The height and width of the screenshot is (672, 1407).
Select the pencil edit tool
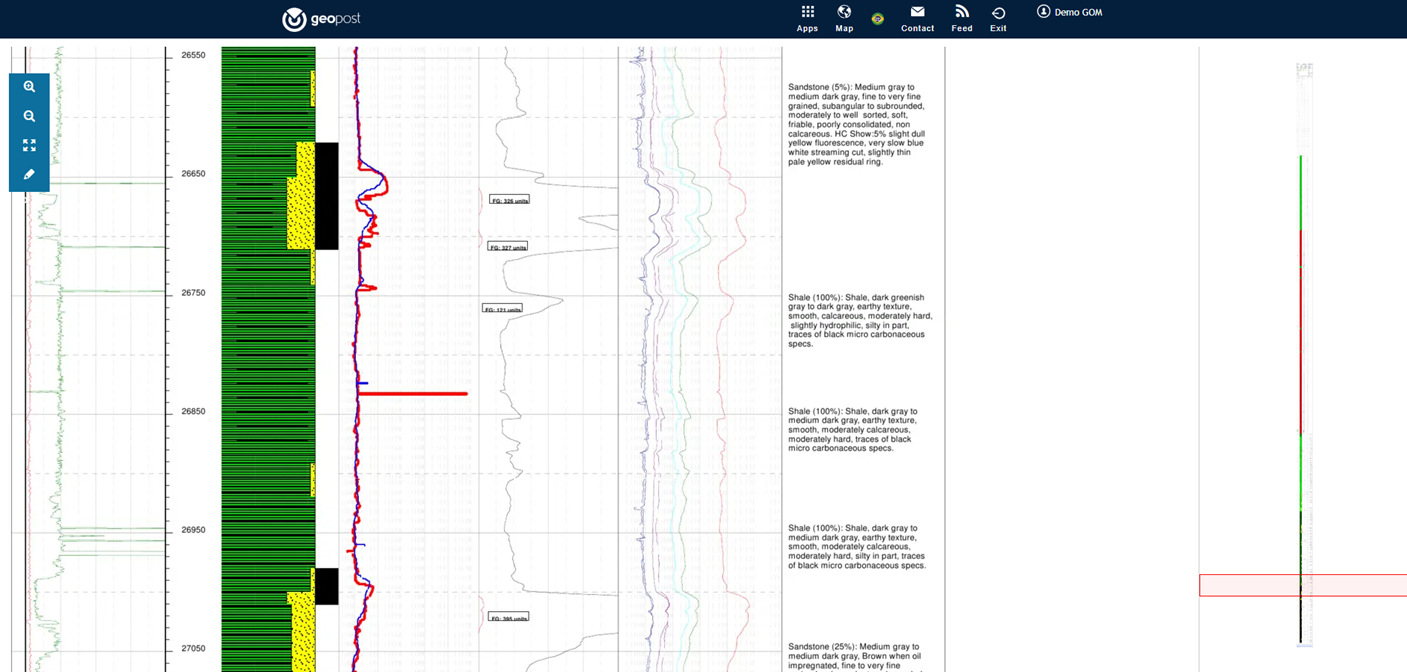click(x=29, y=174)
